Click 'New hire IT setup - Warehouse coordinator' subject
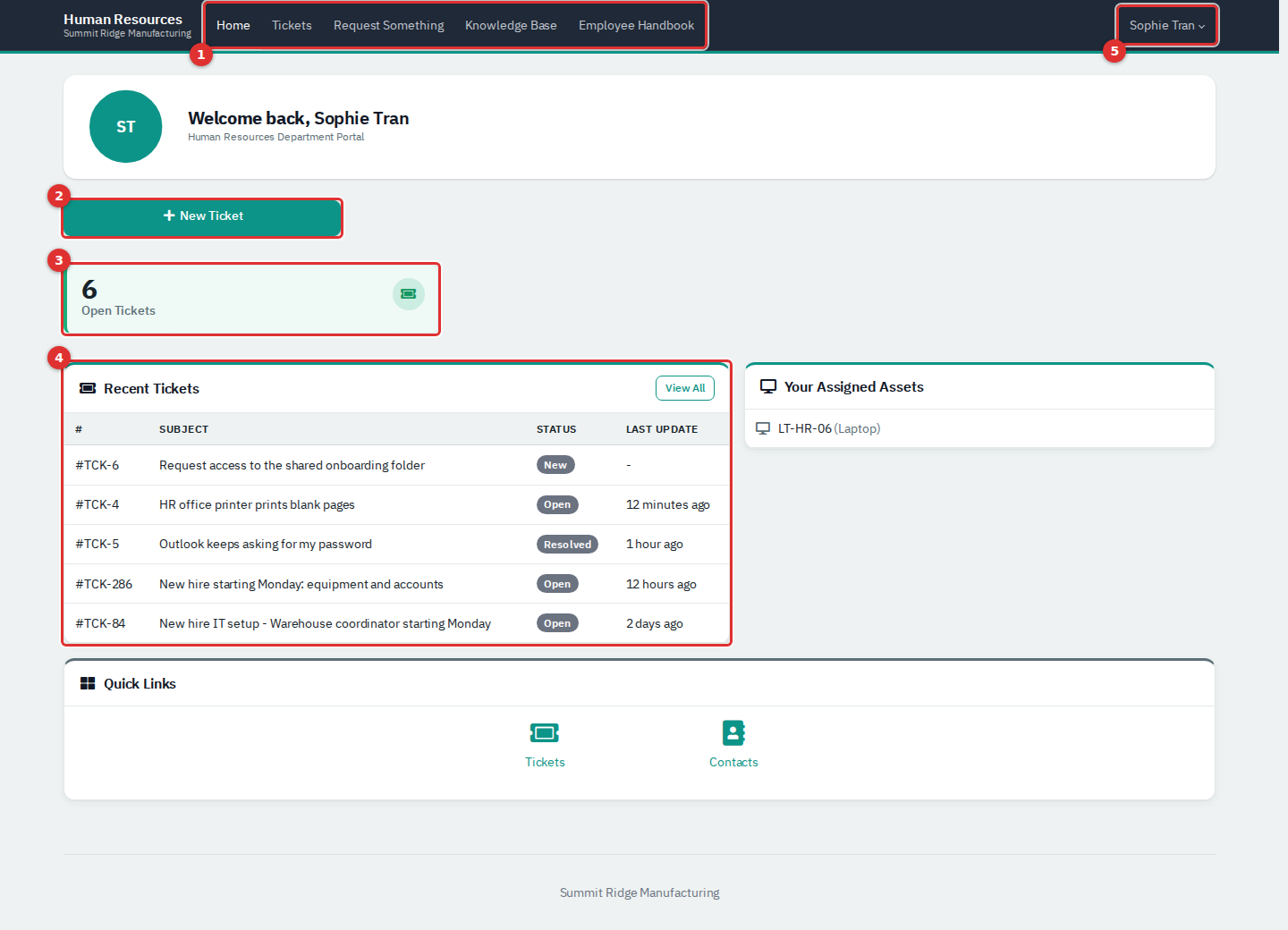 pos(325,623)
